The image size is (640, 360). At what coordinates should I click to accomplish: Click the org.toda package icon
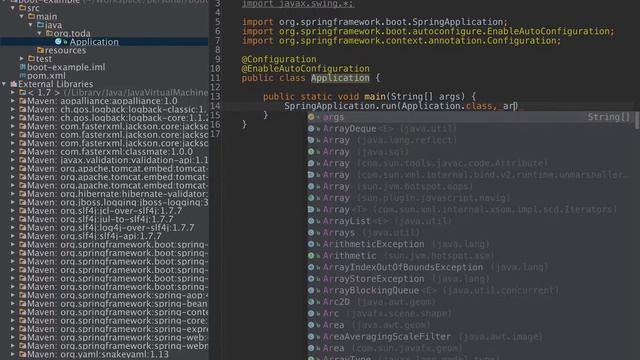[49, 33]
